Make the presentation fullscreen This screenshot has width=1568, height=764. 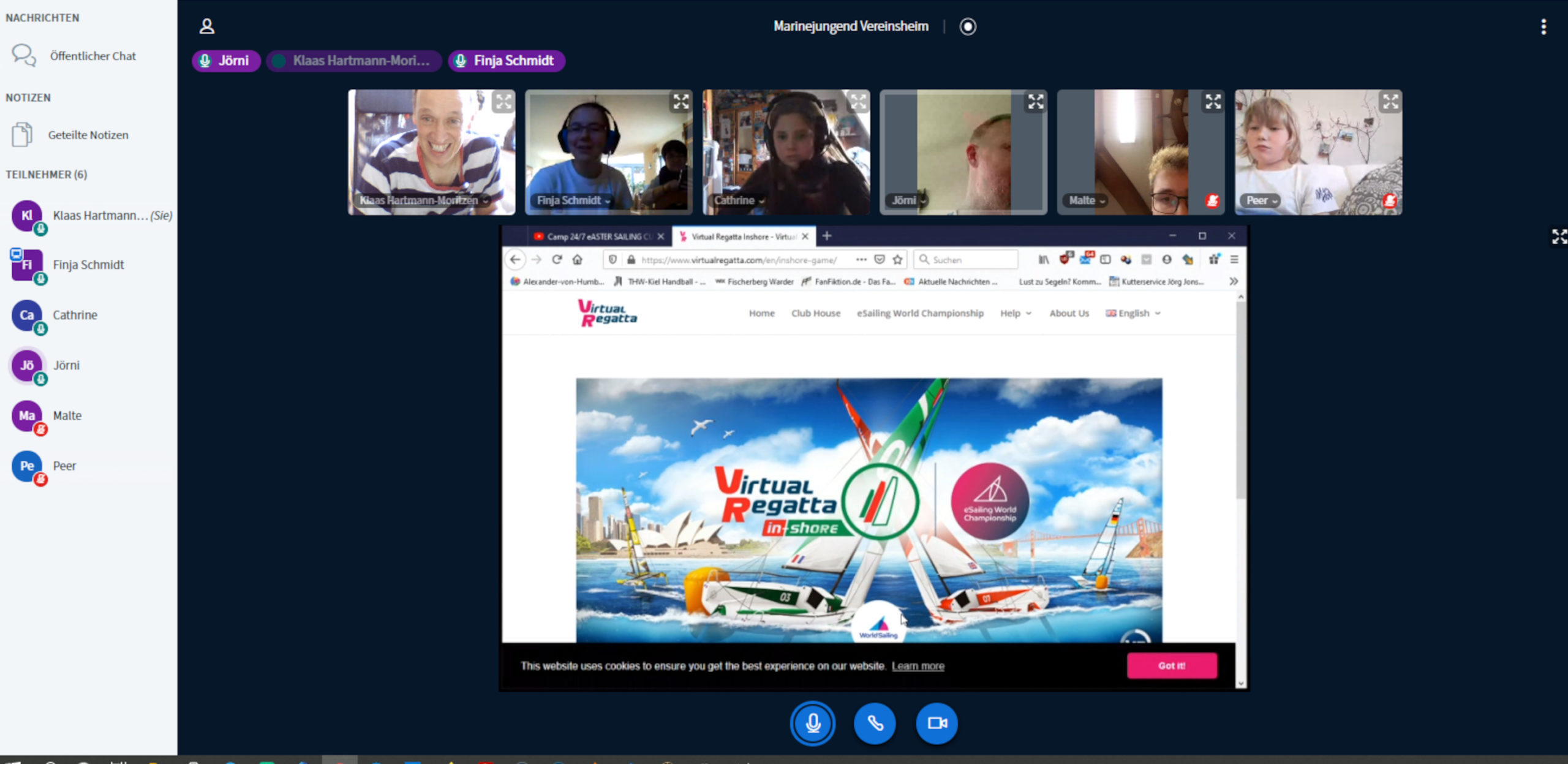tap(1559, 236)
